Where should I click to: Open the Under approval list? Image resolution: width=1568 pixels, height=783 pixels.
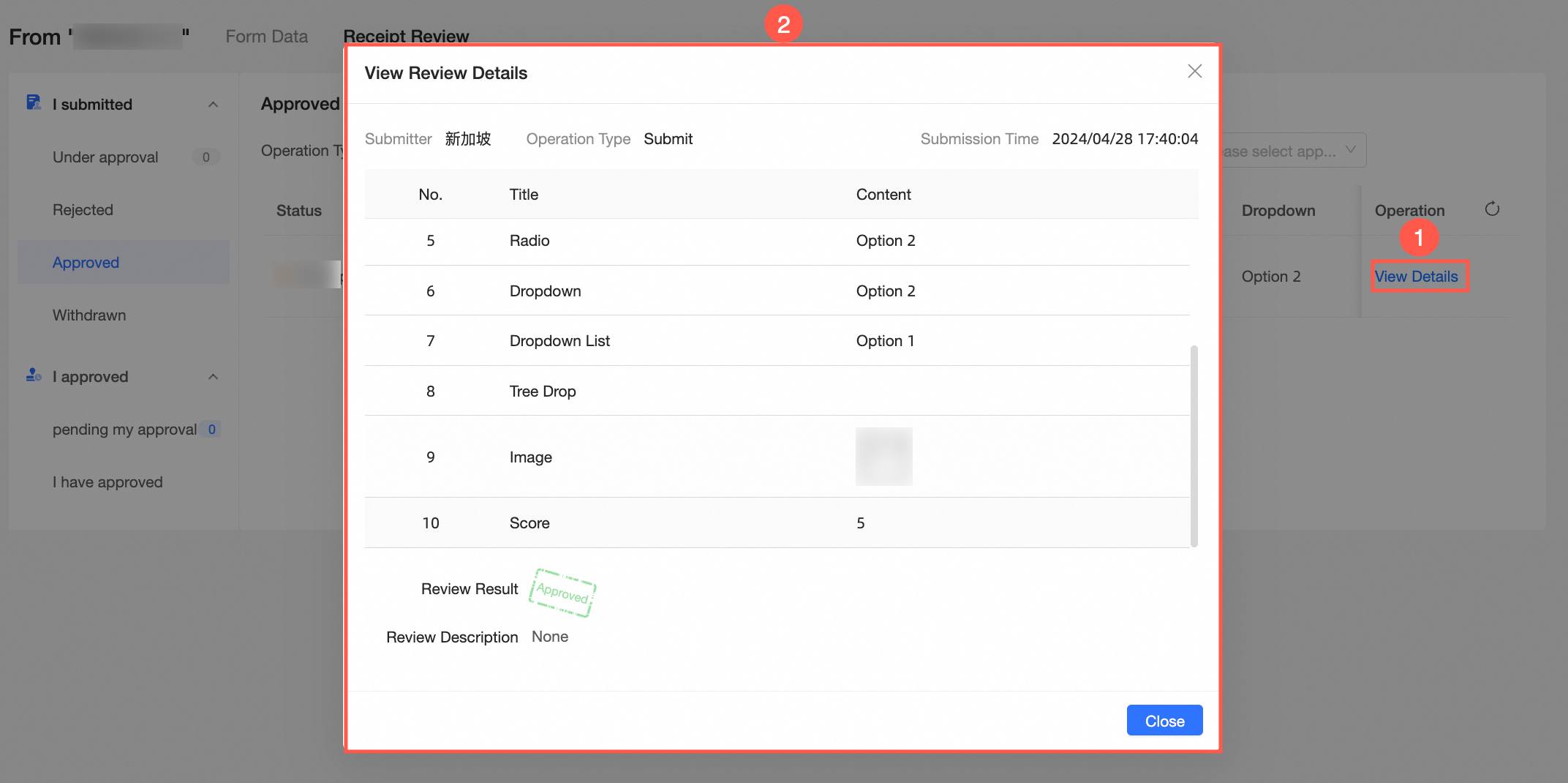105,157
